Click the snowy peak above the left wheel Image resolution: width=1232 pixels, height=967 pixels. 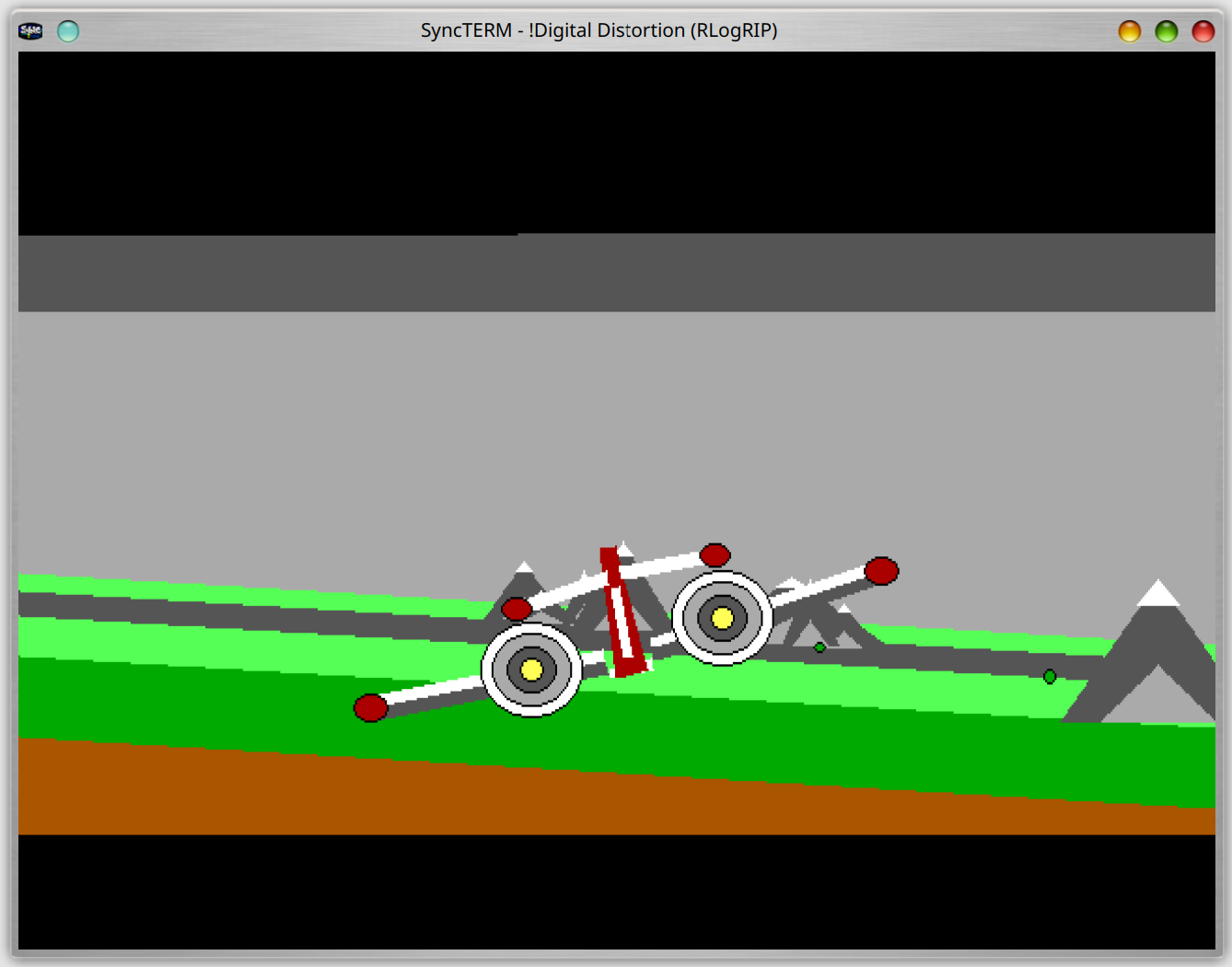tap(524, 578)
